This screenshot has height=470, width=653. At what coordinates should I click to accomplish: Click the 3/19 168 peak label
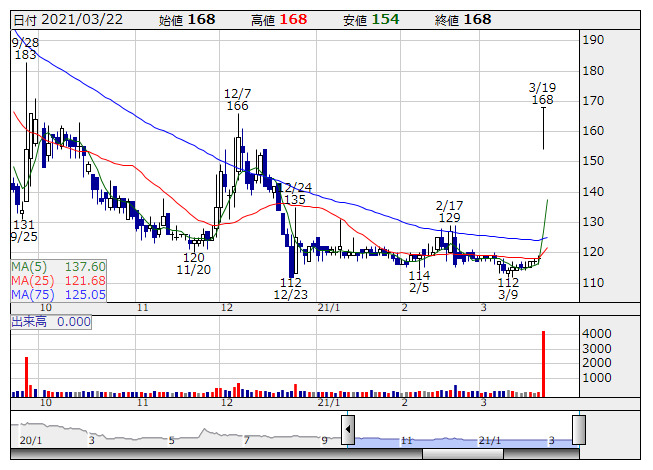(543, 94)
